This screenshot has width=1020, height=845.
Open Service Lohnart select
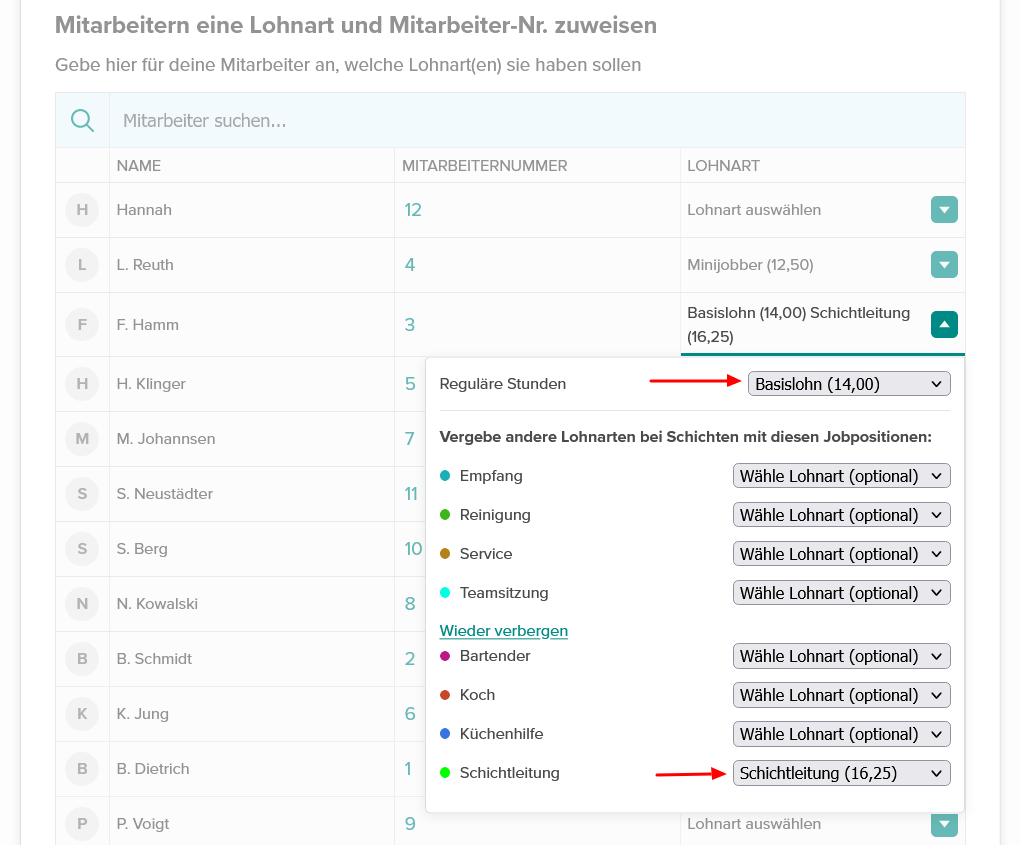point(842,554)
